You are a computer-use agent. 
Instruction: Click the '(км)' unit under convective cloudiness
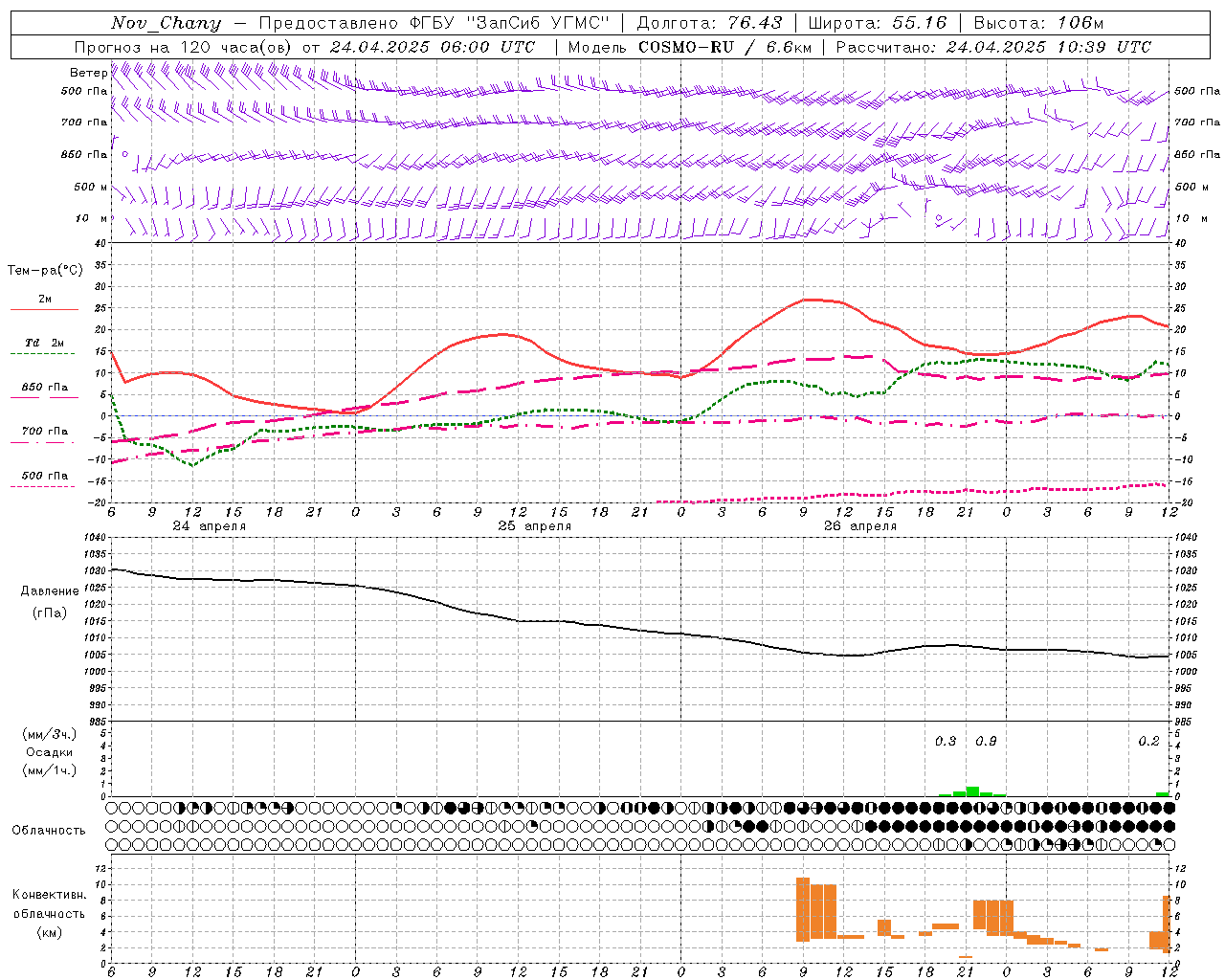point(50,932)
